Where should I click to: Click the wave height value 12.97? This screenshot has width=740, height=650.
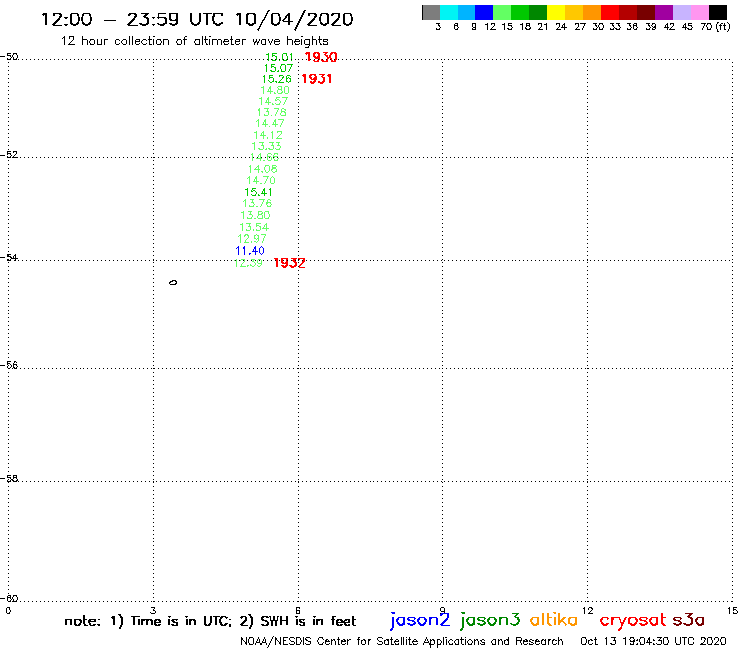(x=252, y=239)
